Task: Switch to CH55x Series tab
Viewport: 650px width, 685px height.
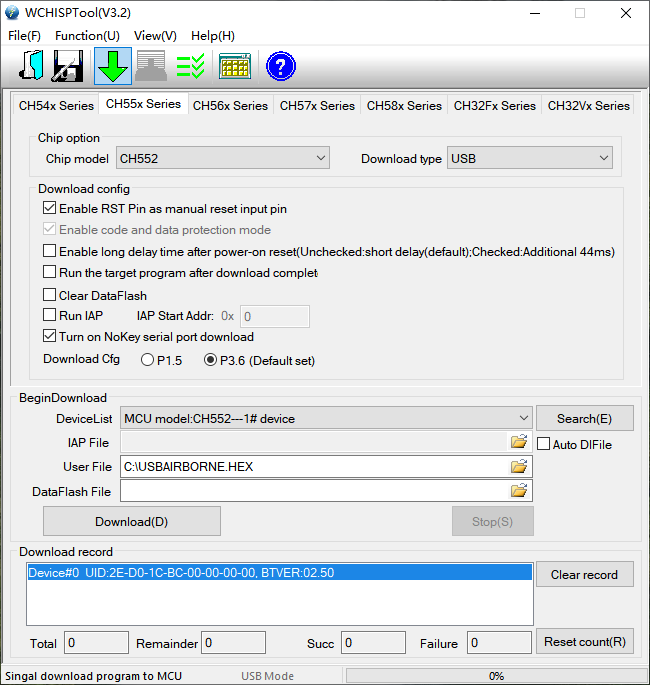Action: 143,104
